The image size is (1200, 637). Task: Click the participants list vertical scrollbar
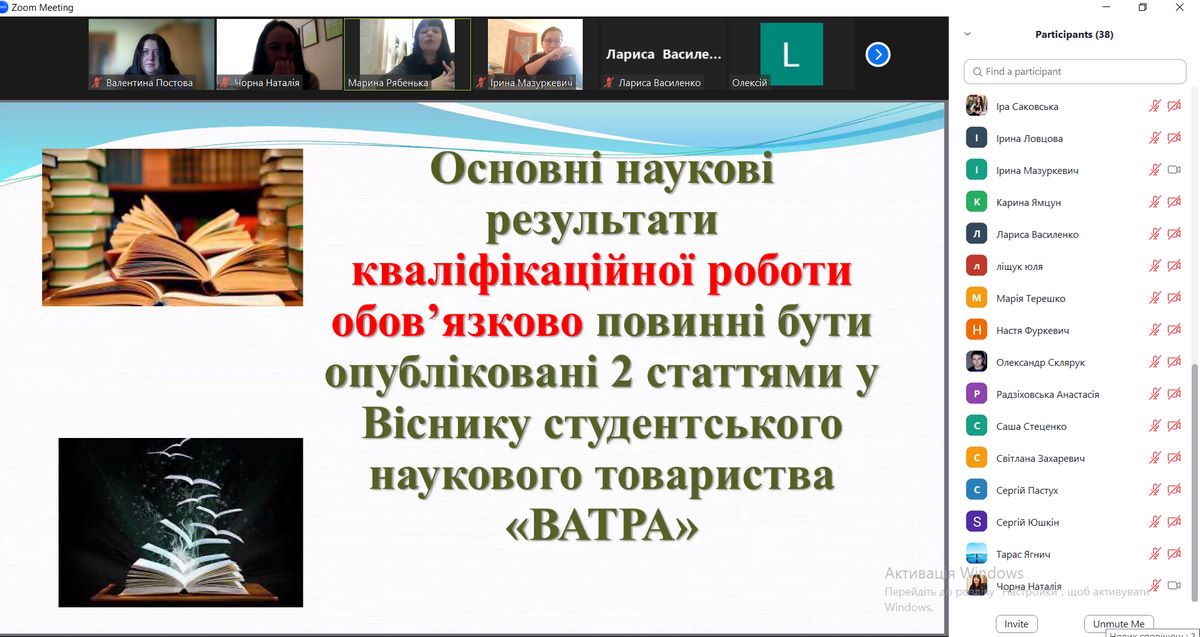tap(1193, 450)
